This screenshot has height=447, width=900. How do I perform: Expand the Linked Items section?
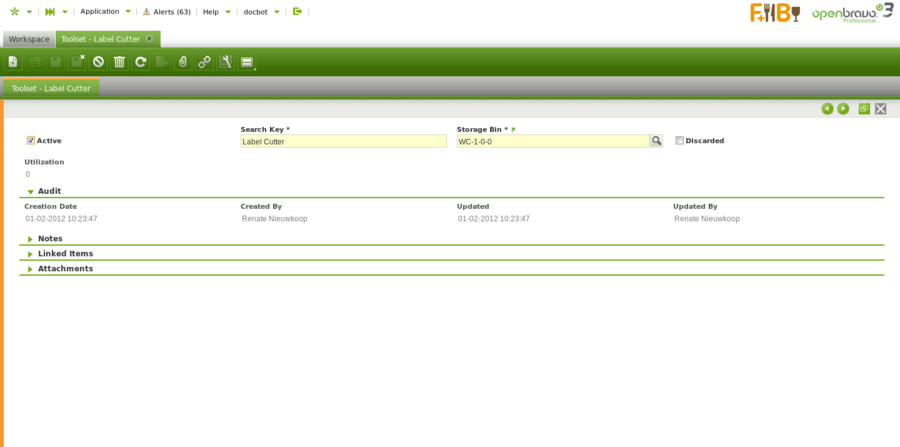(x=31, y=254)
